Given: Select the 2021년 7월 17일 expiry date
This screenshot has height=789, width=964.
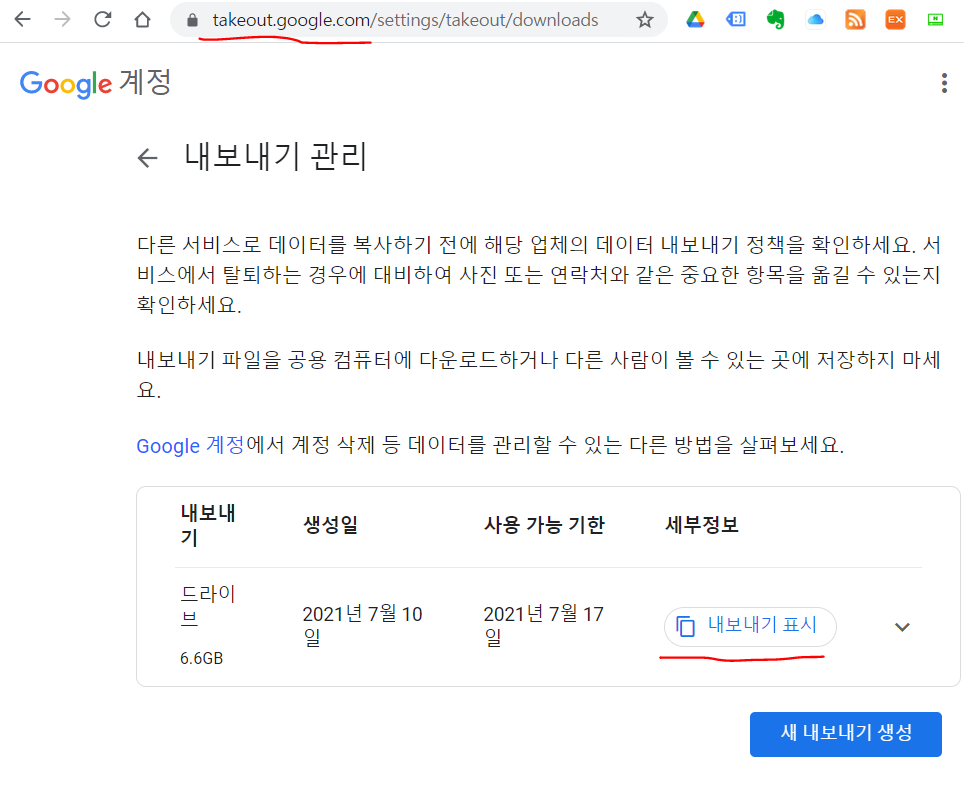Looking at the screenshot, I should (x=543, y=625).
